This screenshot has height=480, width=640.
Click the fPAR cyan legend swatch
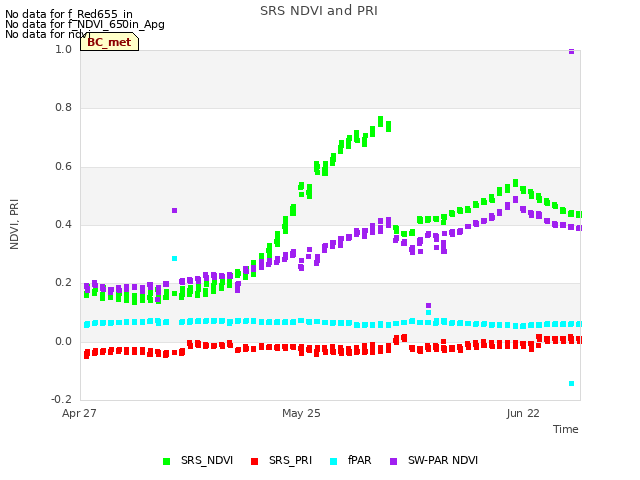[333, 462]
